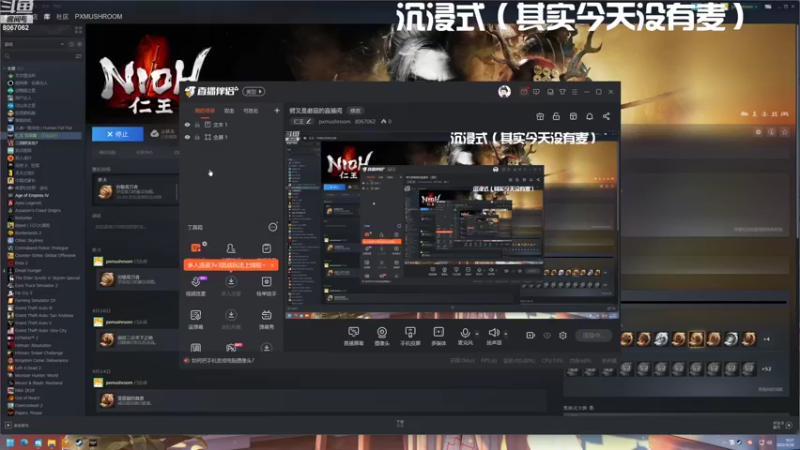Click the orange highlighted toolbox icon

coord(196,248)
